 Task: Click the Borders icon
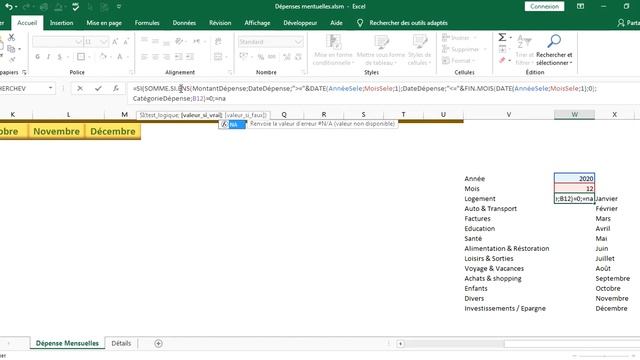[81, 57]
